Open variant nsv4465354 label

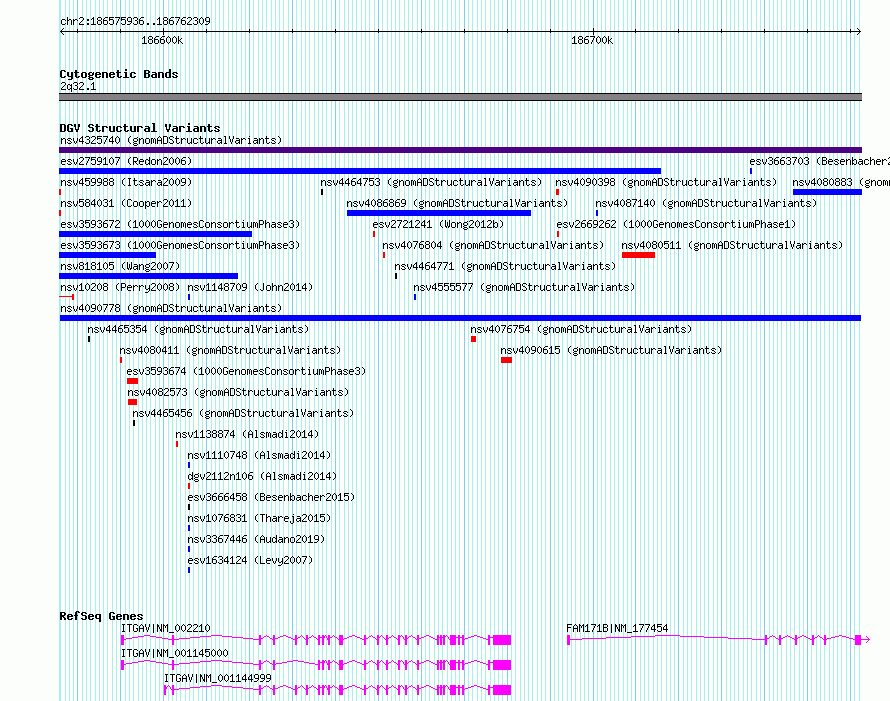tap(198, 329)
